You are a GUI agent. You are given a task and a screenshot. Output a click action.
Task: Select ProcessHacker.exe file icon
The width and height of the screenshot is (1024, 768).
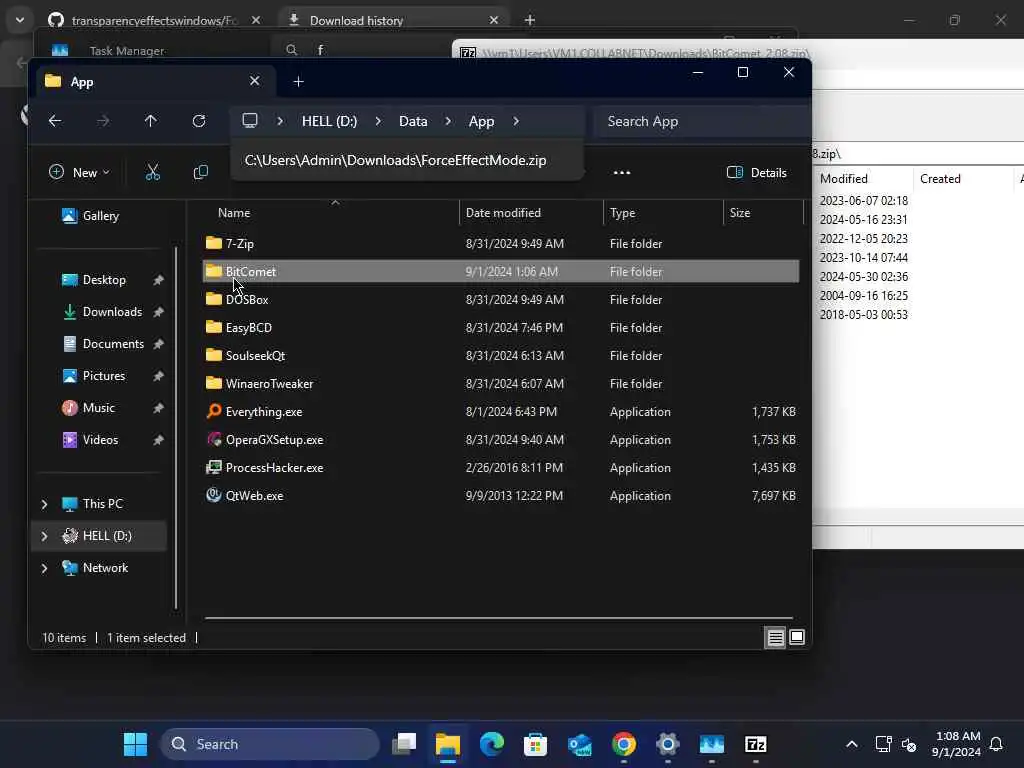214,468
